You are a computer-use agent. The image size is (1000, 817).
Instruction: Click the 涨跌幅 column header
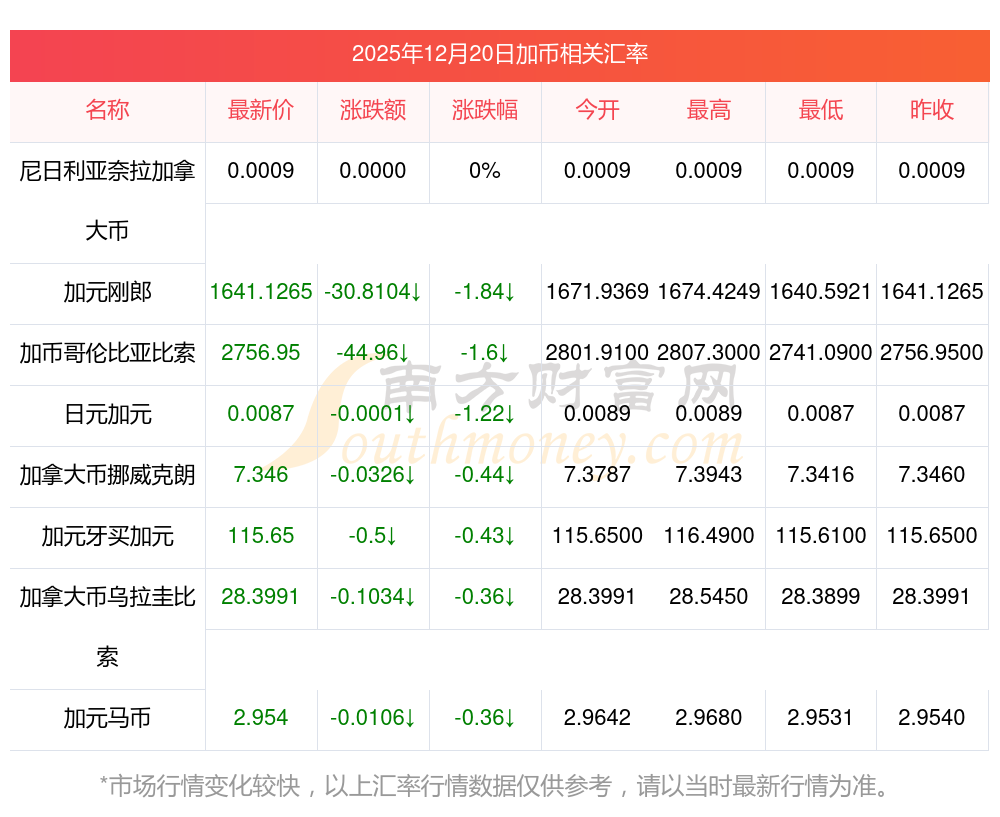(485, 110)
